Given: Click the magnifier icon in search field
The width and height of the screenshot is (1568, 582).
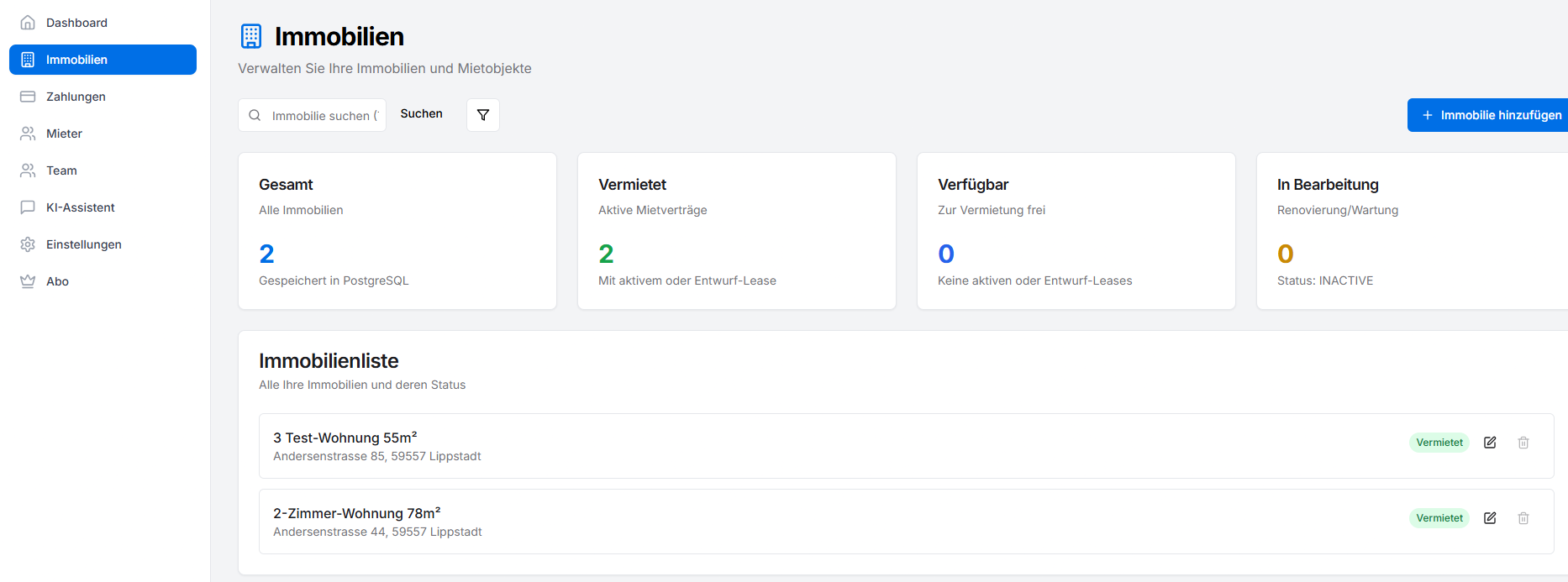Looking at the screenshot, I should [x=255, y=115].
